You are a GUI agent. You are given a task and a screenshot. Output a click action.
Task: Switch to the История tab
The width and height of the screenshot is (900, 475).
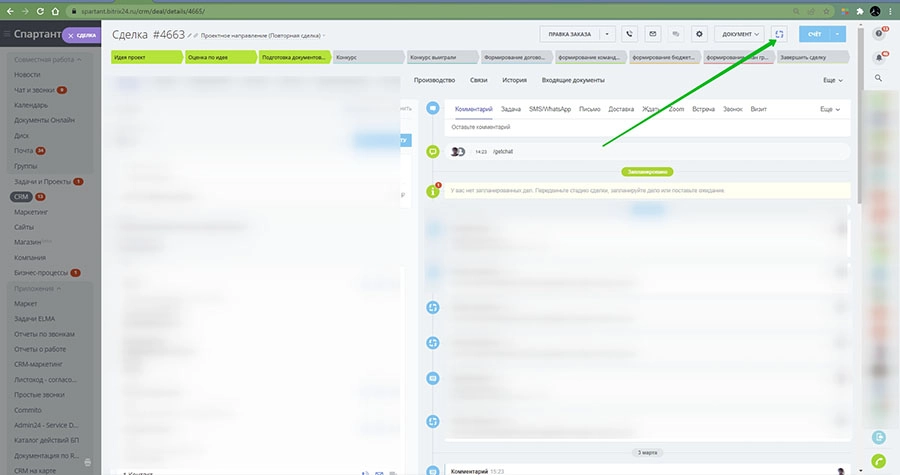[514, 80]
